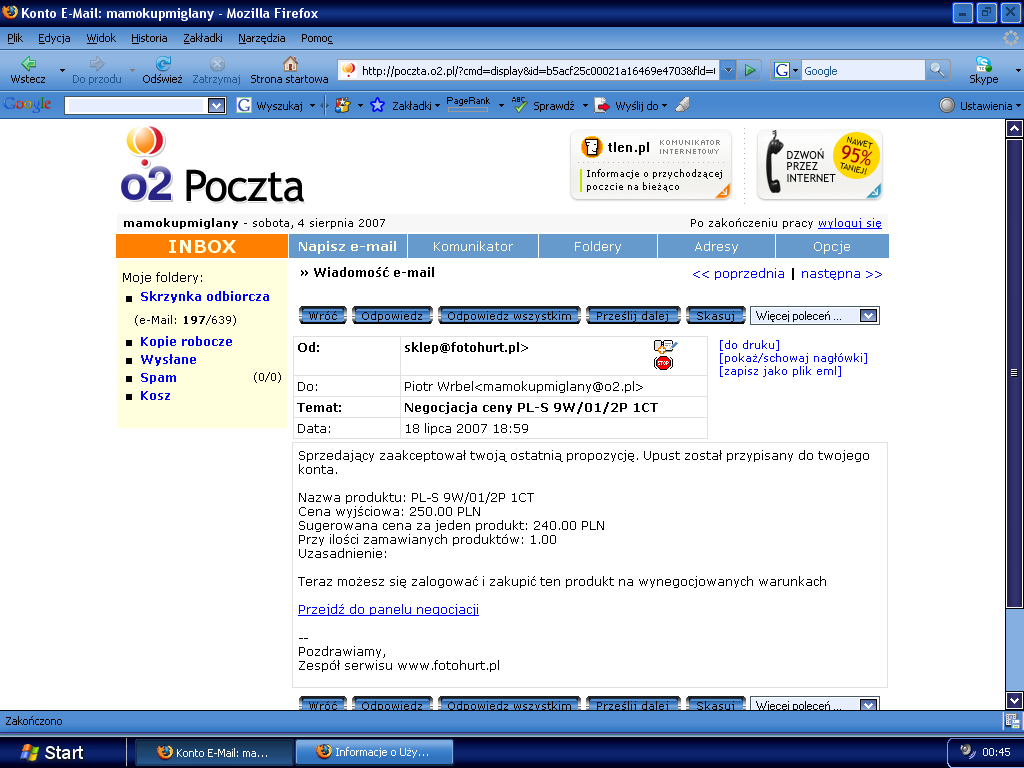
Task: Expand the Google toolbar search box dropdown
Action: (216, 105)
